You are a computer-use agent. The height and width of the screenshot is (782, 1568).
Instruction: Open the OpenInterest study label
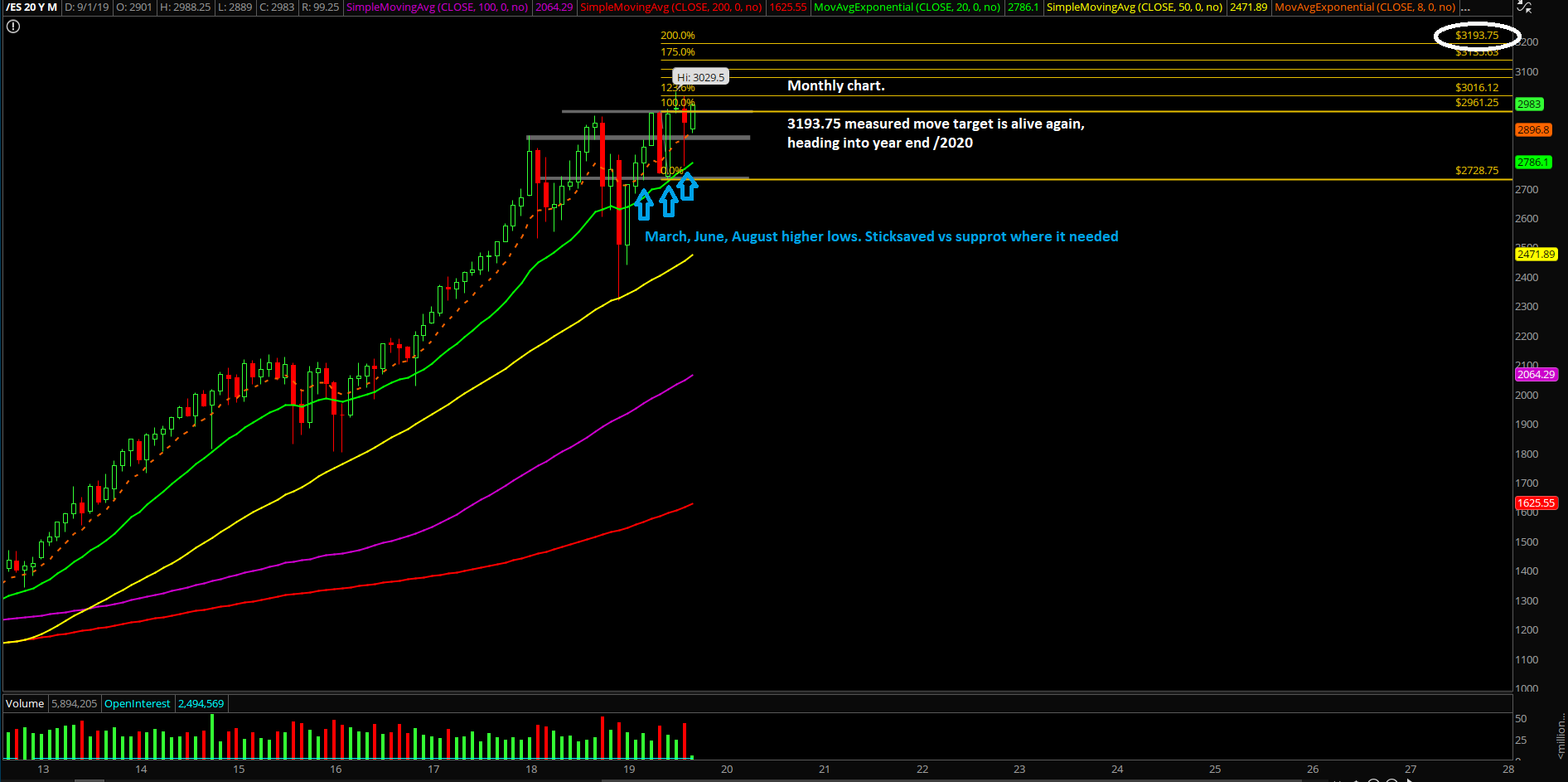(137, 703)
